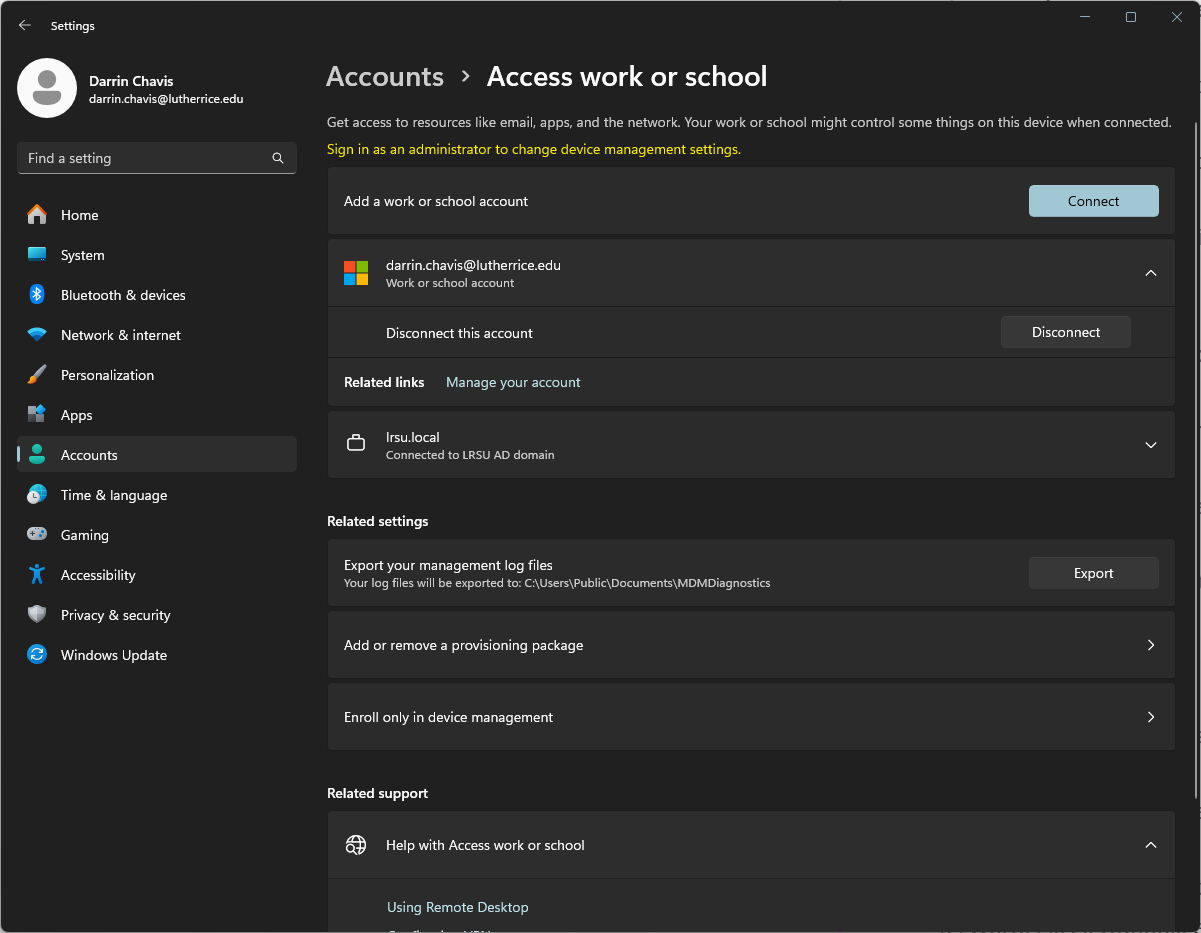Click the darrin.chavis@lutherrice.edu email under profile name
1201x933 pixels.
[x=166, y=99]
